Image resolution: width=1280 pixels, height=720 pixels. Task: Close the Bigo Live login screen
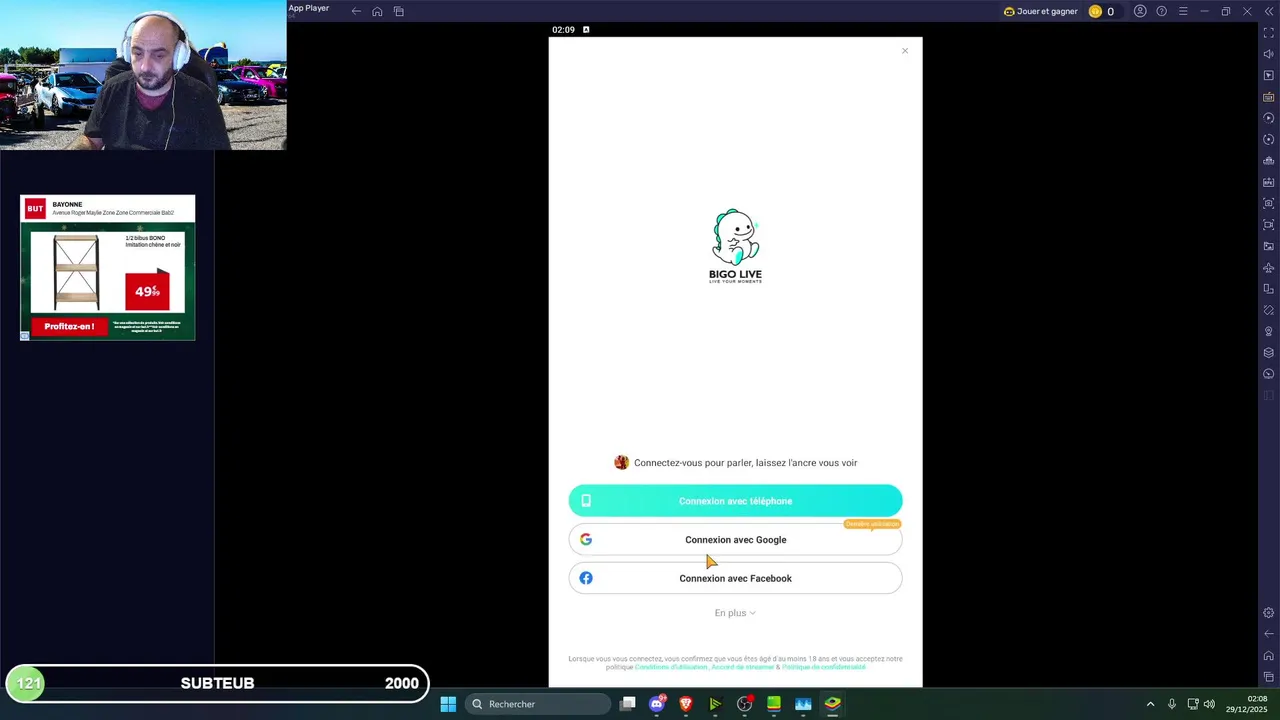pos(905,51)
